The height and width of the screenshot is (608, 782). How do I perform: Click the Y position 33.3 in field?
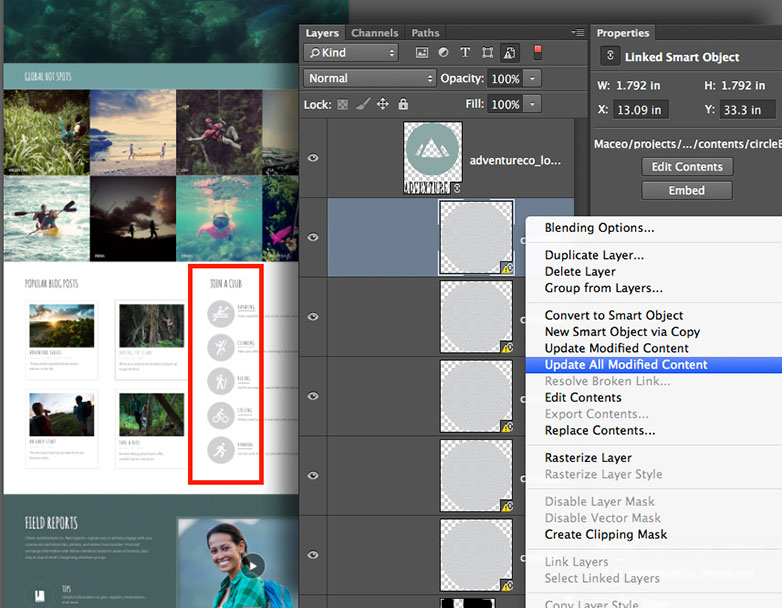747,110
